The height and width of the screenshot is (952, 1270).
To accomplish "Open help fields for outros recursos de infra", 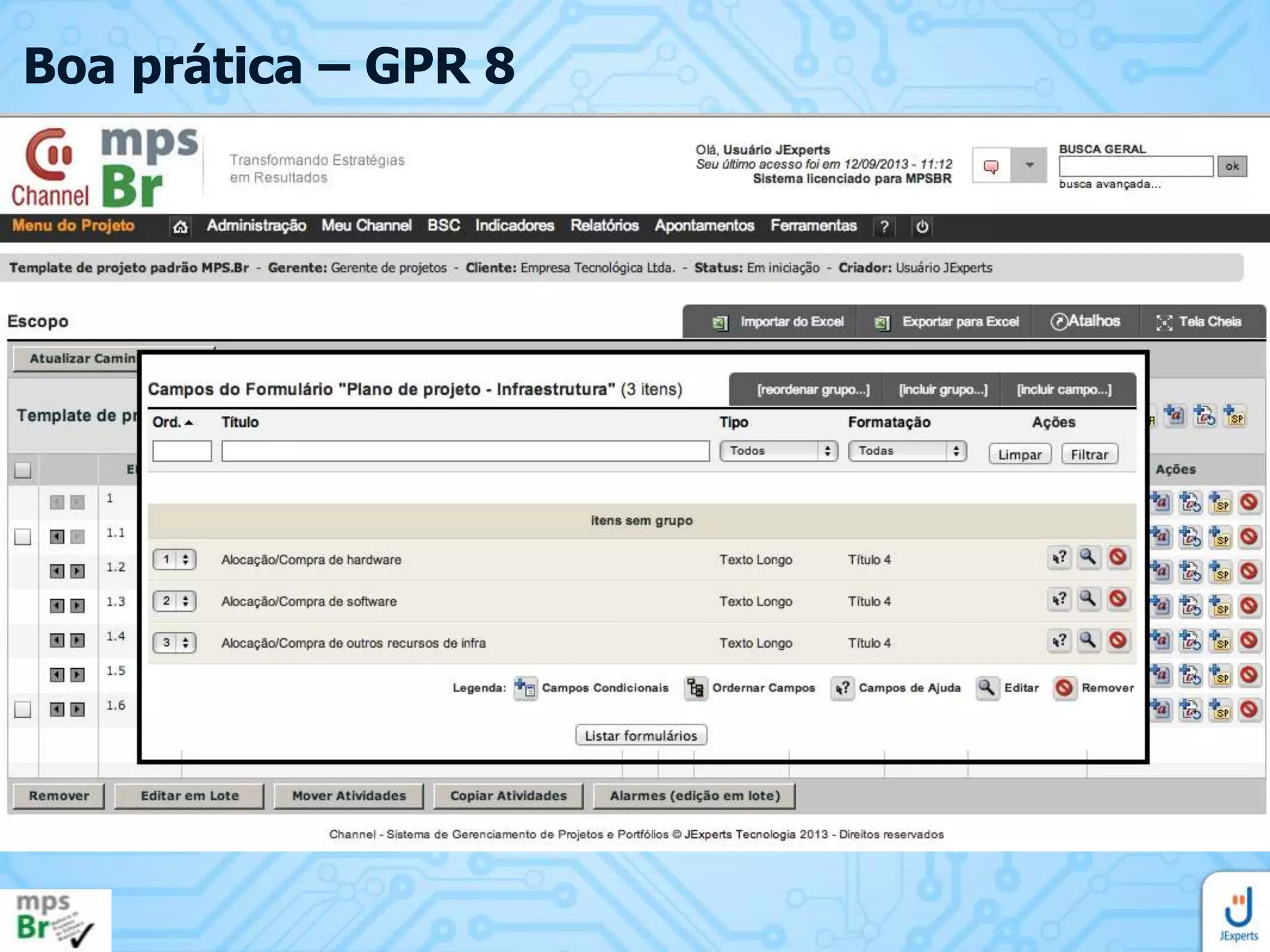I will [x=1060, y=641].
